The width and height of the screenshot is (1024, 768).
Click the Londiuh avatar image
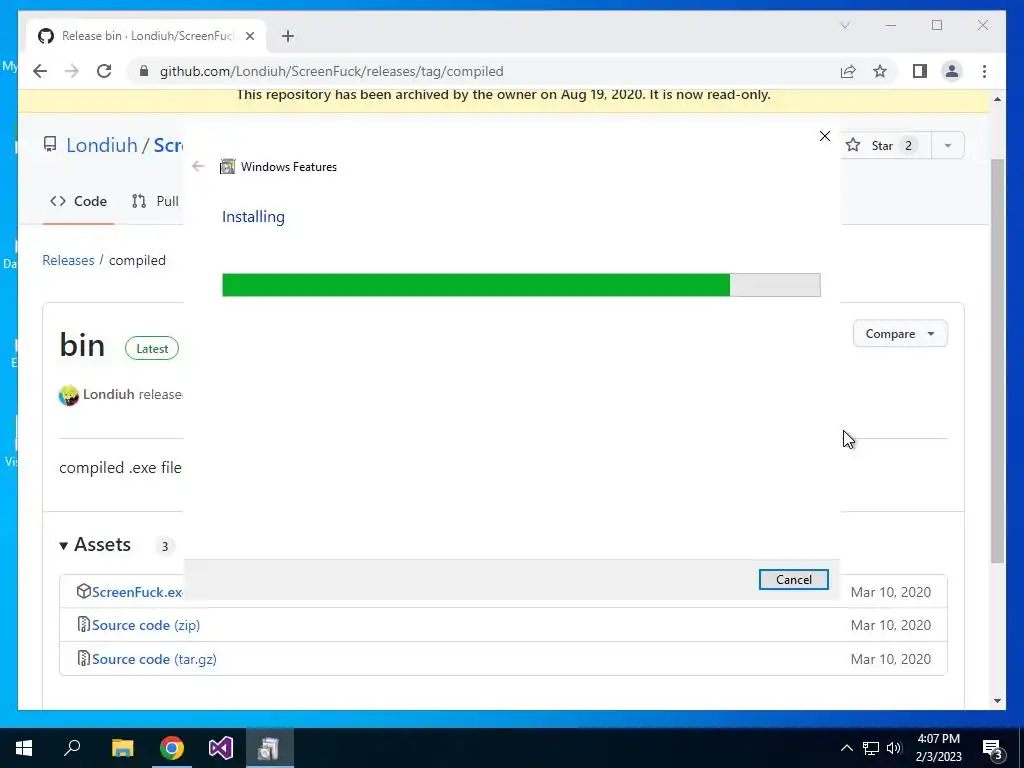click(69, 395)
